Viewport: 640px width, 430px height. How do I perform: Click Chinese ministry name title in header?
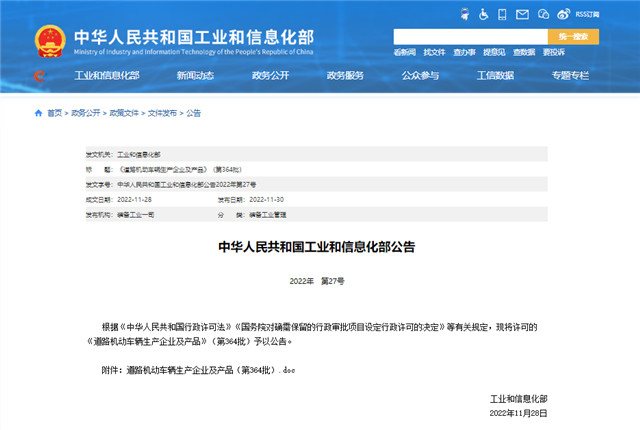pos(194,37)
